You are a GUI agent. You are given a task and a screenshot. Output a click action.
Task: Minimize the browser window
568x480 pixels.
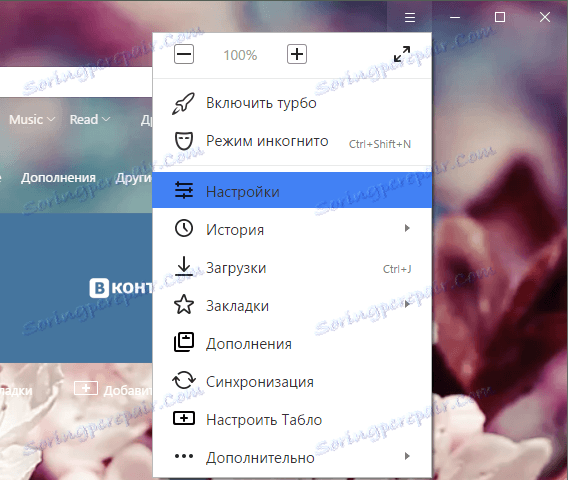[455, 17]
